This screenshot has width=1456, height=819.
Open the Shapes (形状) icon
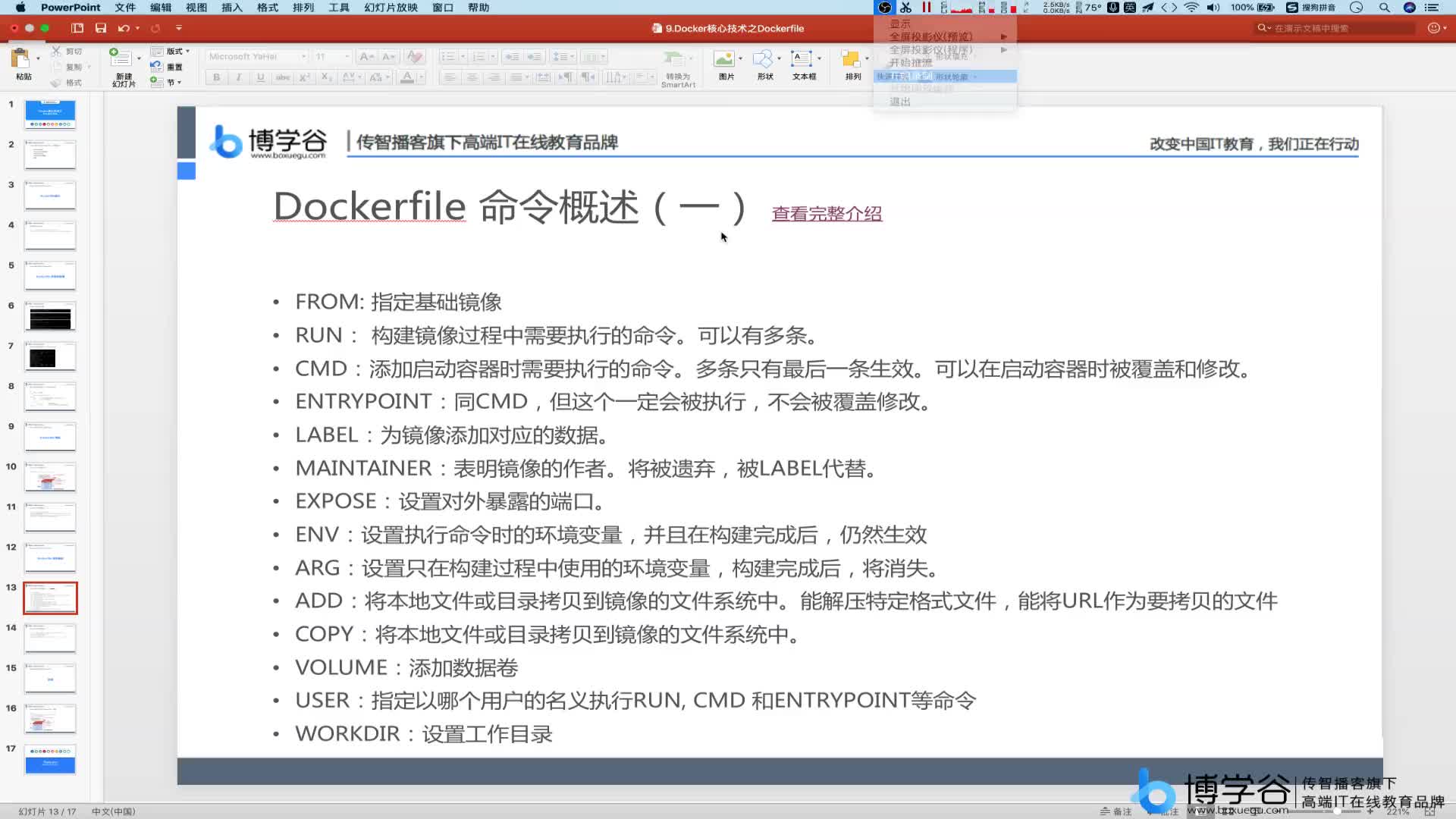pyautogui.click(x=764, y=59)
